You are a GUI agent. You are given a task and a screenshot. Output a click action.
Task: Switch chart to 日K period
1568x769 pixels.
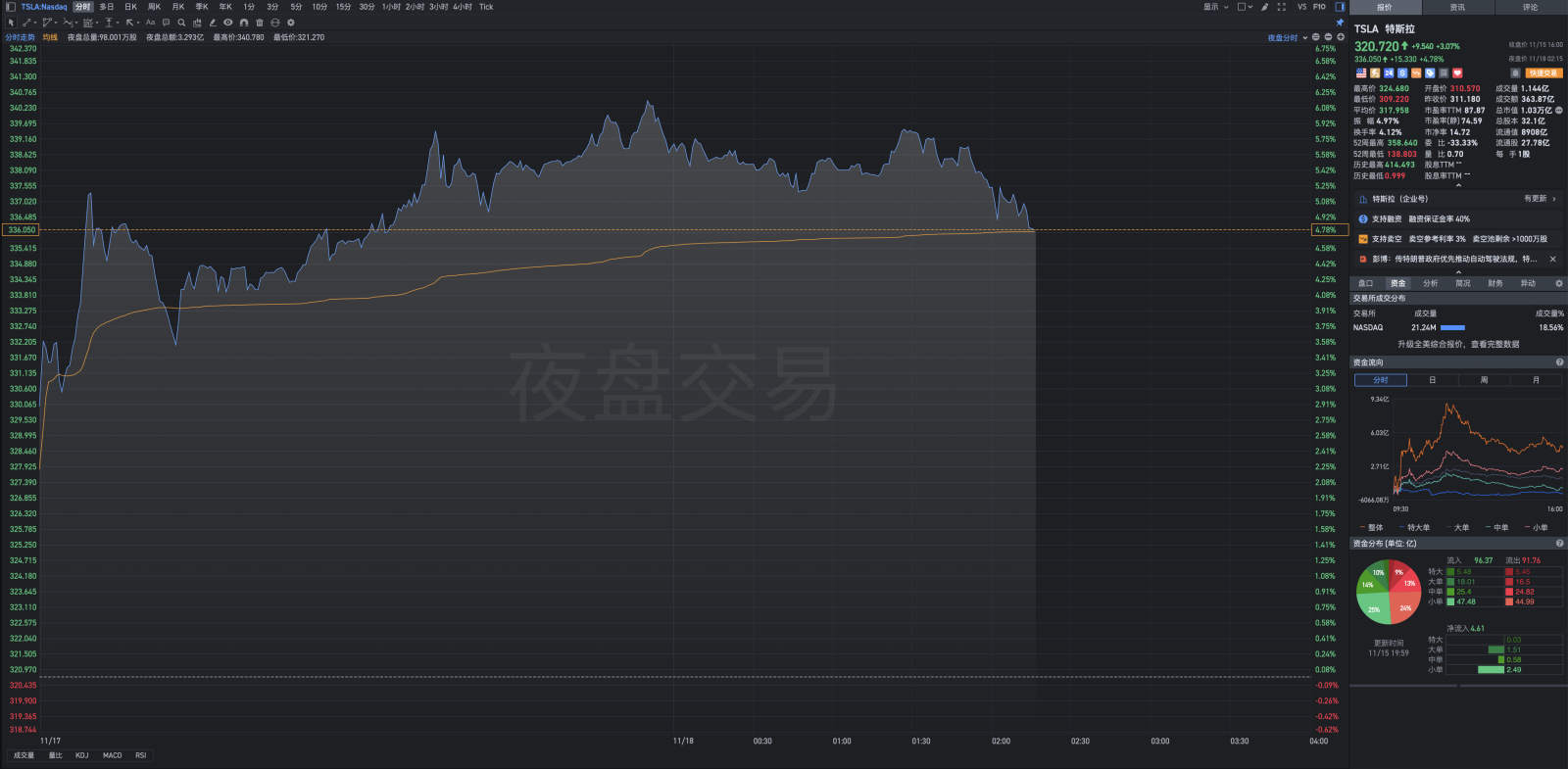click(x=130, y=7)
